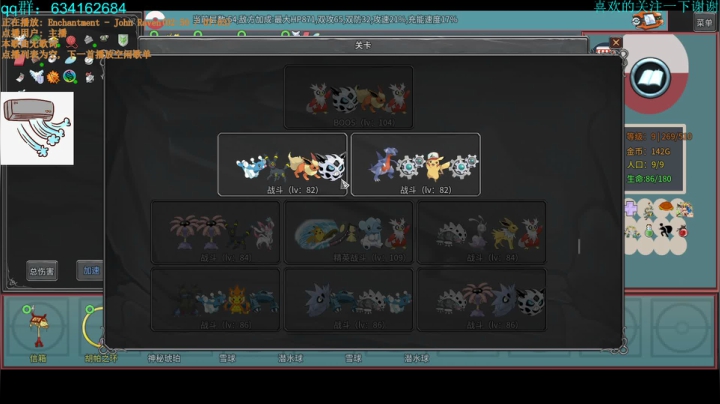720x404 pixels.
Task: Click the red round bomb-like ball icon
Action: [683, 231]
